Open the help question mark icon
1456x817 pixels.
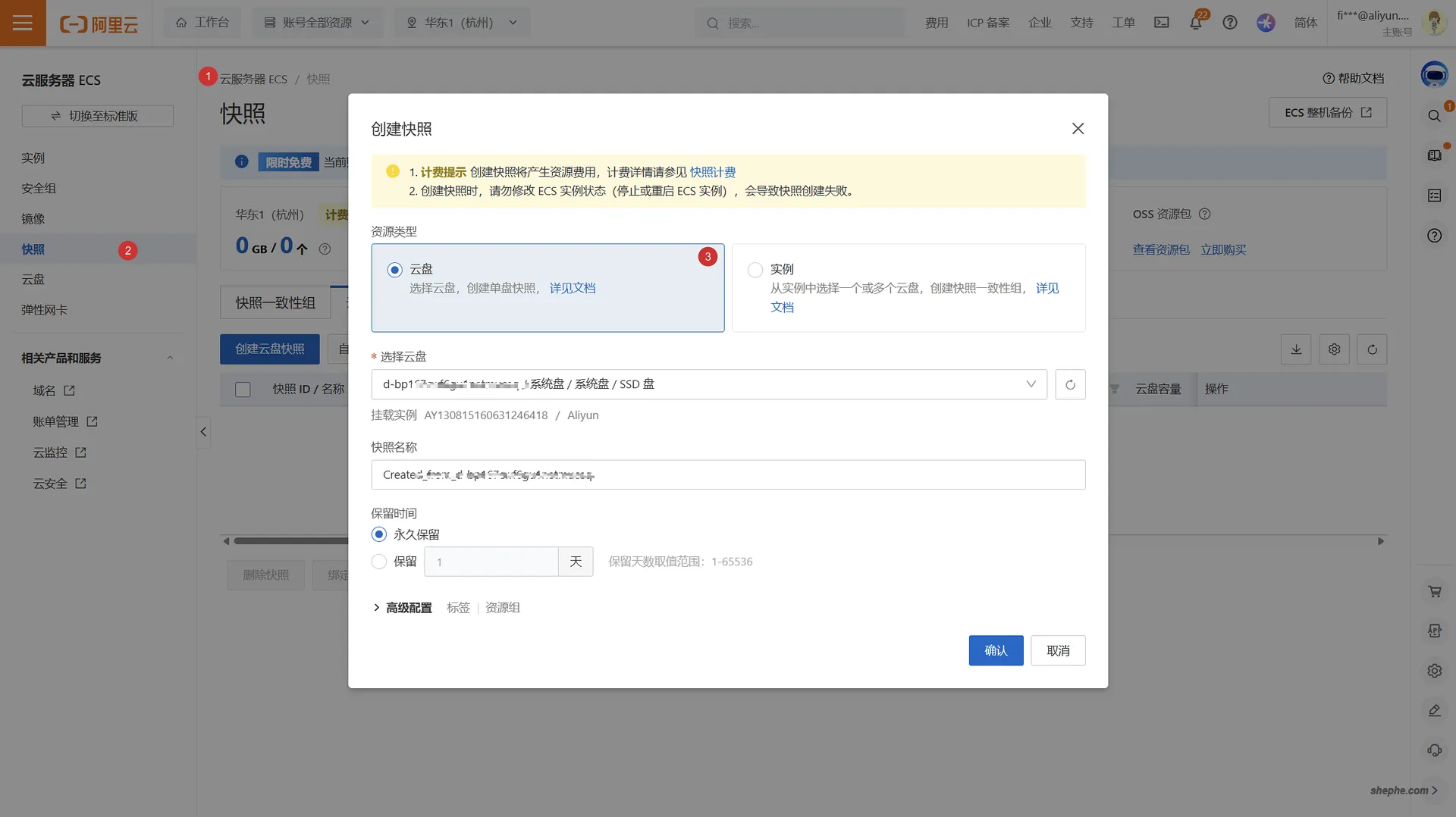point(1230,23)
